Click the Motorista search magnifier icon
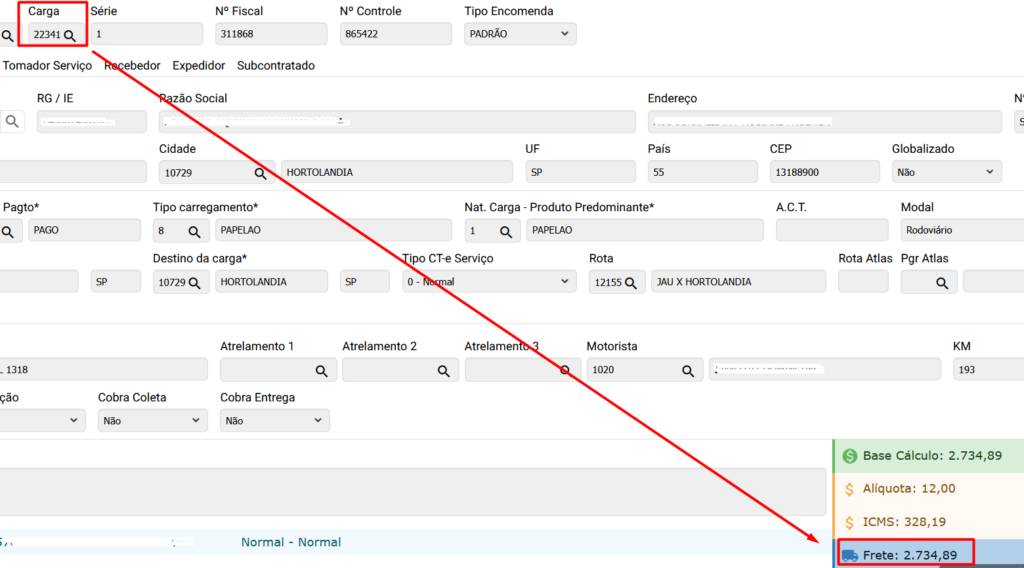This screenshot has height=568, width=1024. (x=687, y=370)
